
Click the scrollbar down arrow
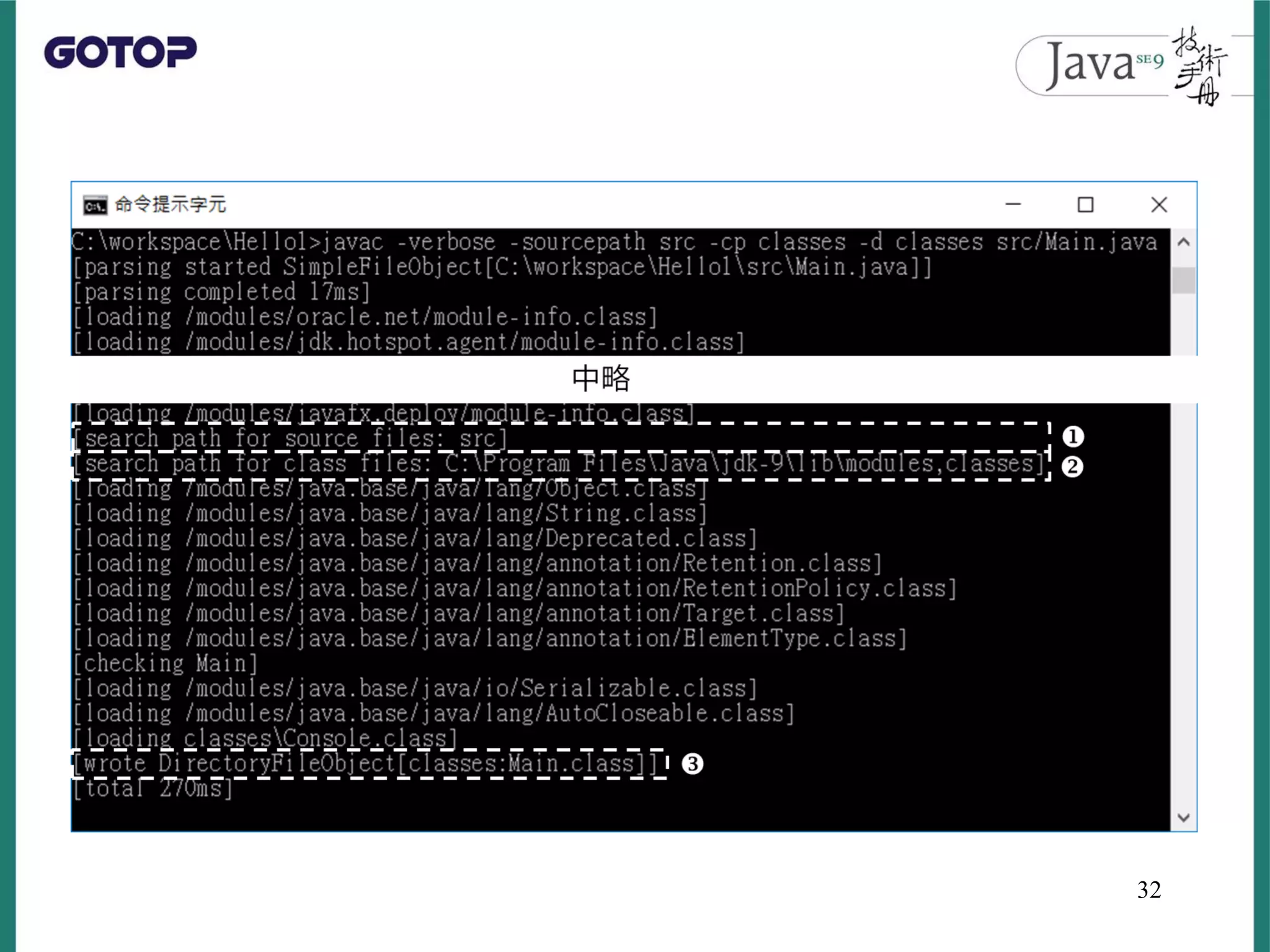point(1183,818)
